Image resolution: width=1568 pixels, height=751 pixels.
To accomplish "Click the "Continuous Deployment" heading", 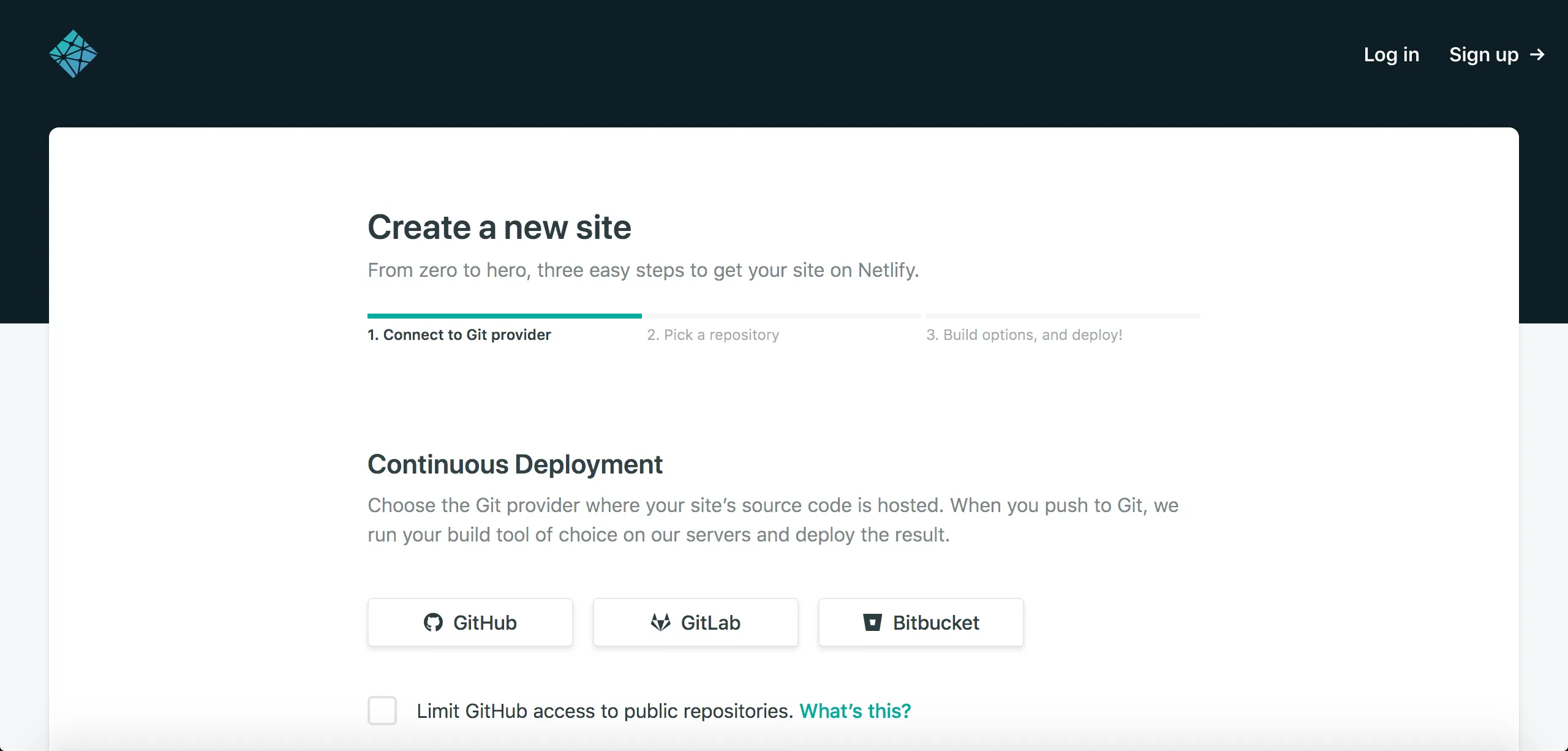I will click(515, 464).
